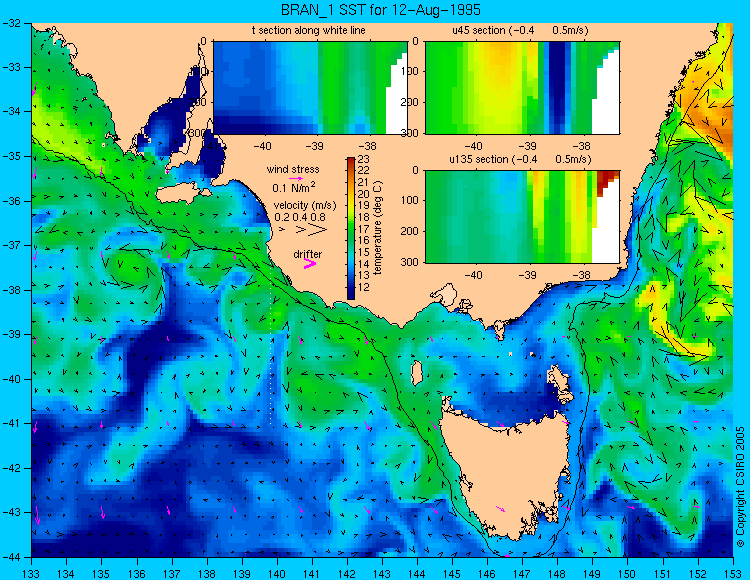The height and width of the screenshot is (580, 750).
Task: Click the '0.1 N/m2' wind stress scale
Action: pos(294,187)
